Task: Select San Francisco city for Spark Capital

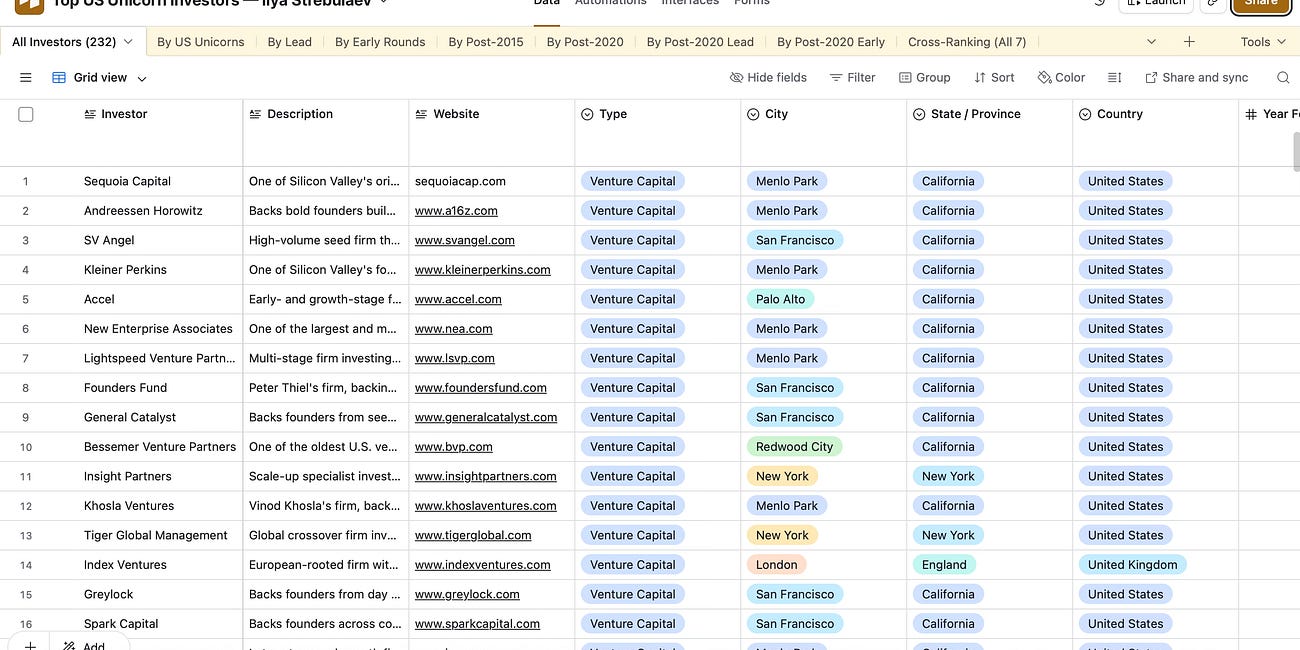Action: [795, 624]
